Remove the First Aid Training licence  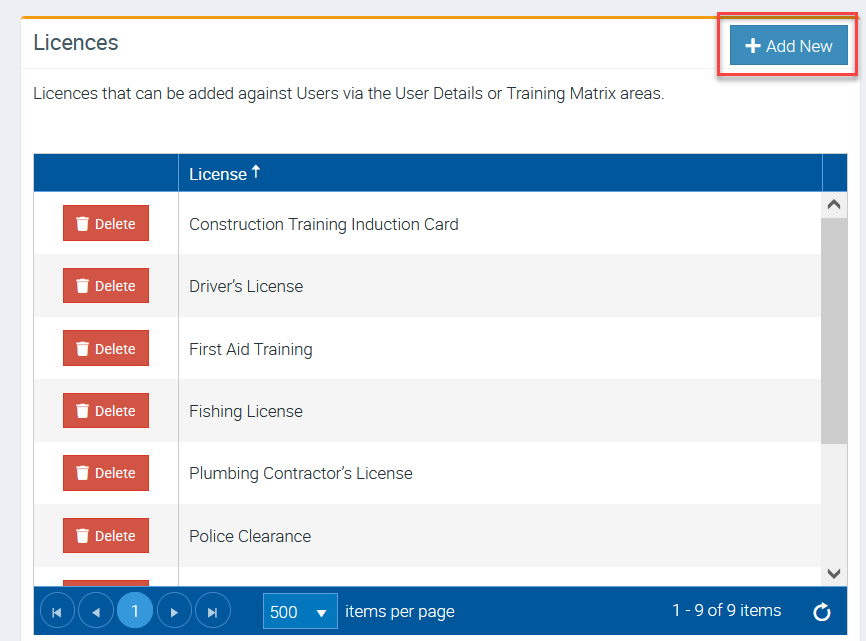pyautogui.click(x=106, y=349)
